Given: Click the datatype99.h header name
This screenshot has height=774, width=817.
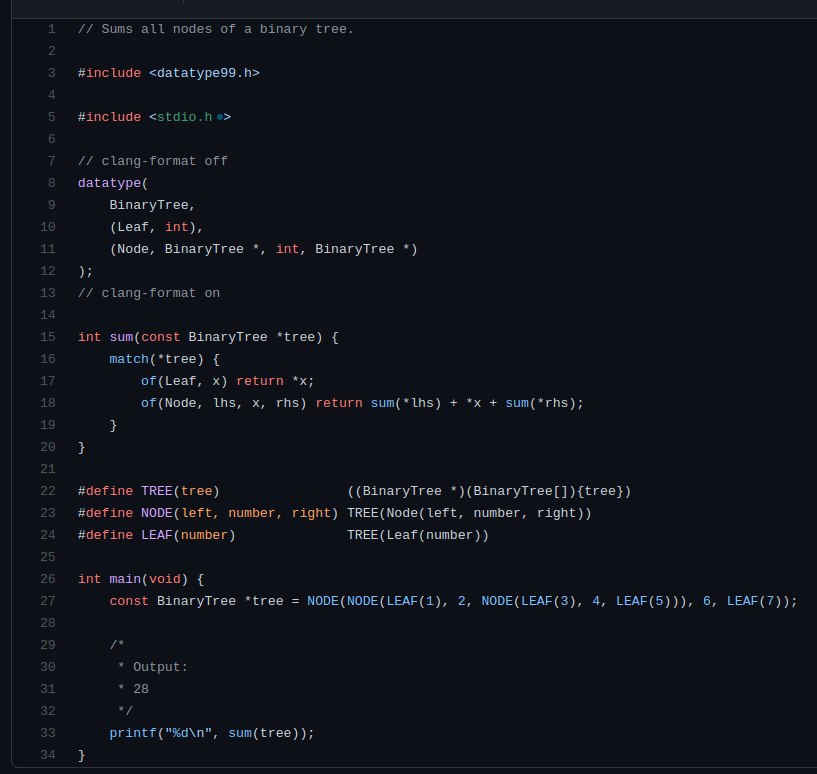Looking at the screenshot, I should pos(204,73).
